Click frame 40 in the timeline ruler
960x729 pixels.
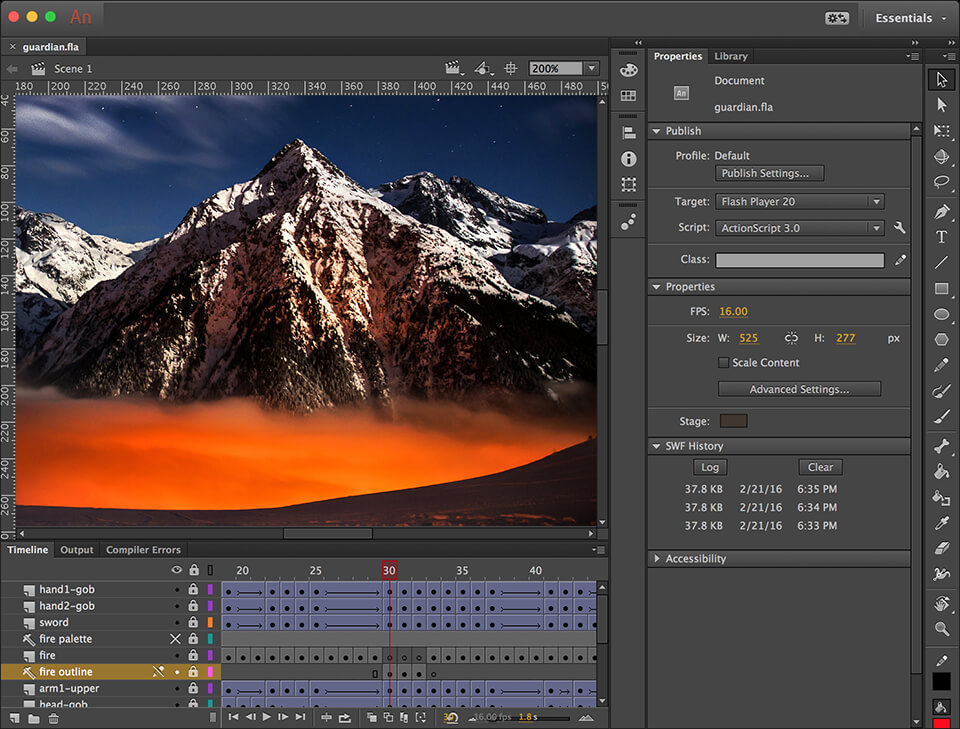pos(536,570)
